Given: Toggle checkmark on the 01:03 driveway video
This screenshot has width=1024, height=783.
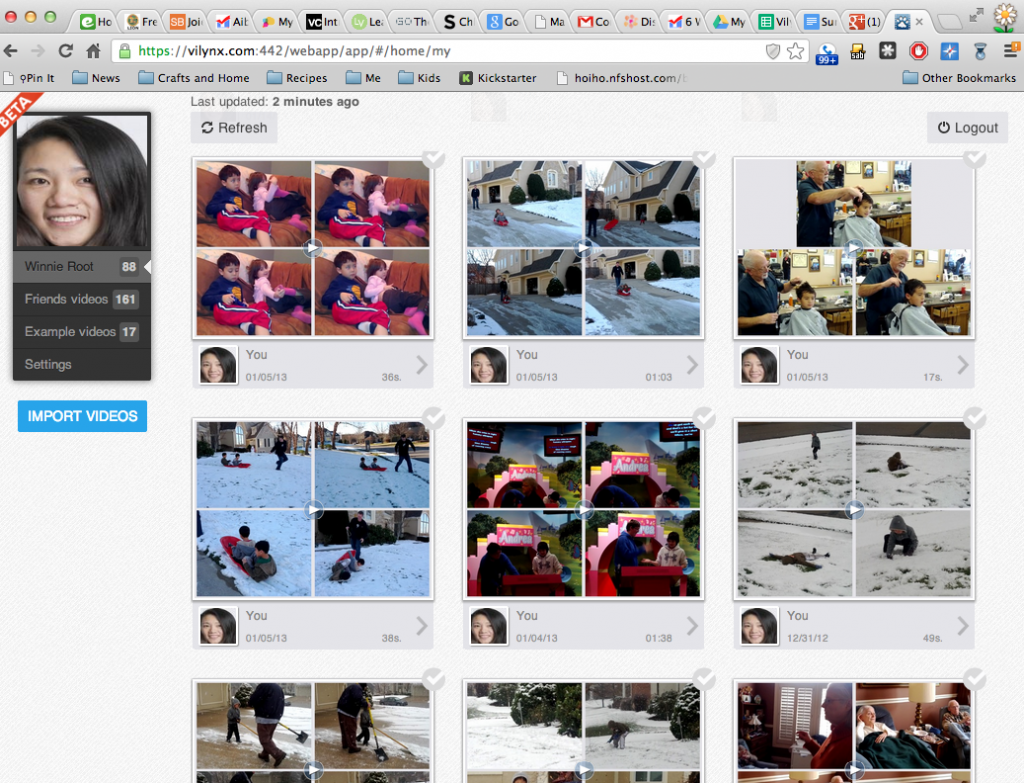Looking at the screenshot, I should [x=704, y=157].
